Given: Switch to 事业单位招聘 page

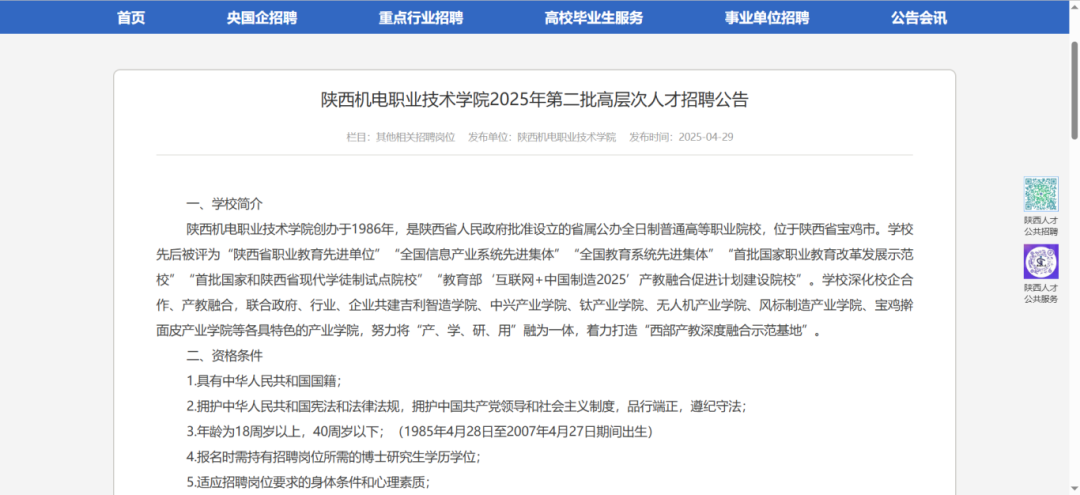Looking at the screenshot, I should tap(767, 17).
